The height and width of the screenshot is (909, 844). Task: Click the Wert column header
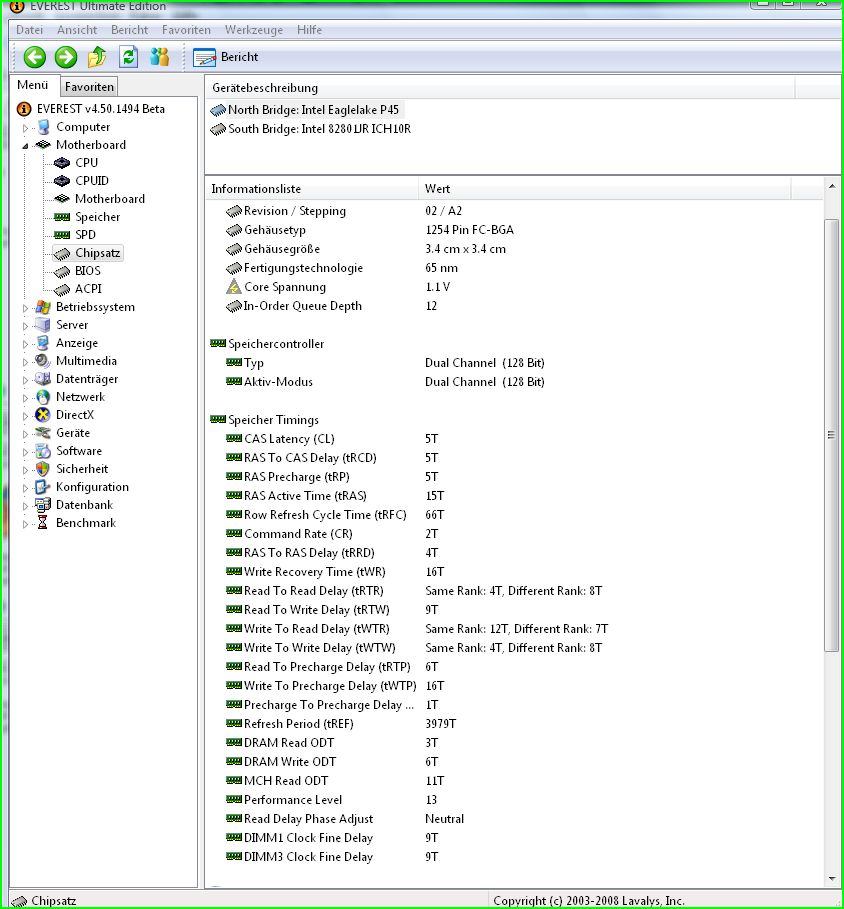605,189
